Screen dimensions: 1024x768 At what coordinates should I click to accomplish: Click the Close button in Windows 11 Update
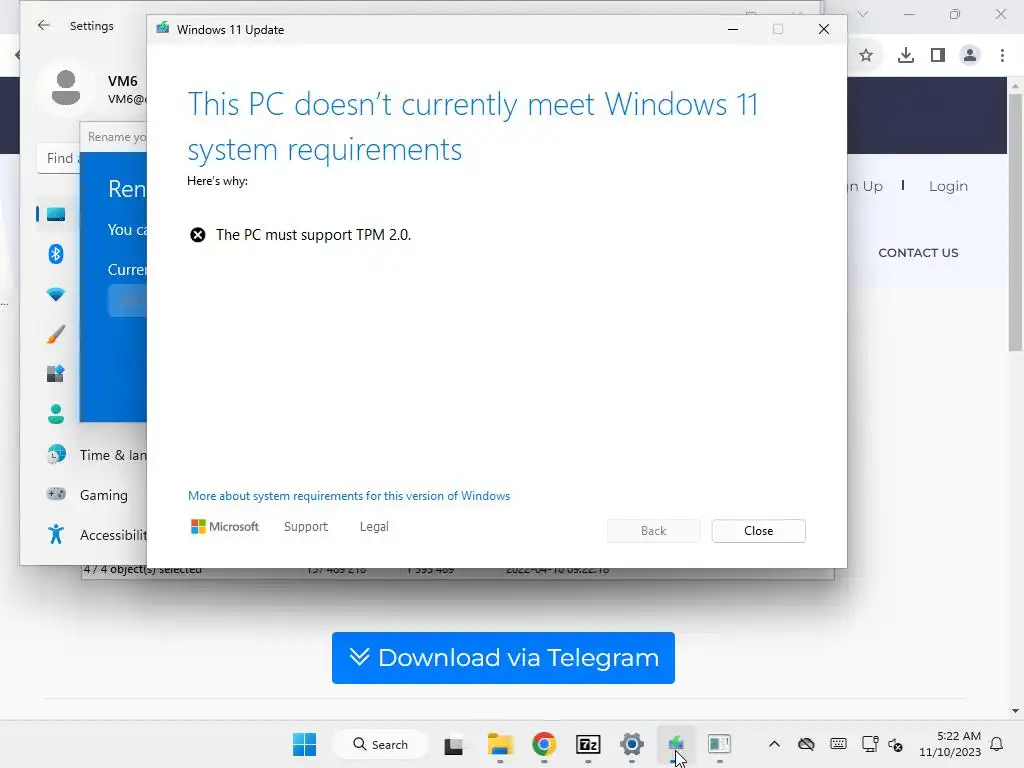coord(758,531)
